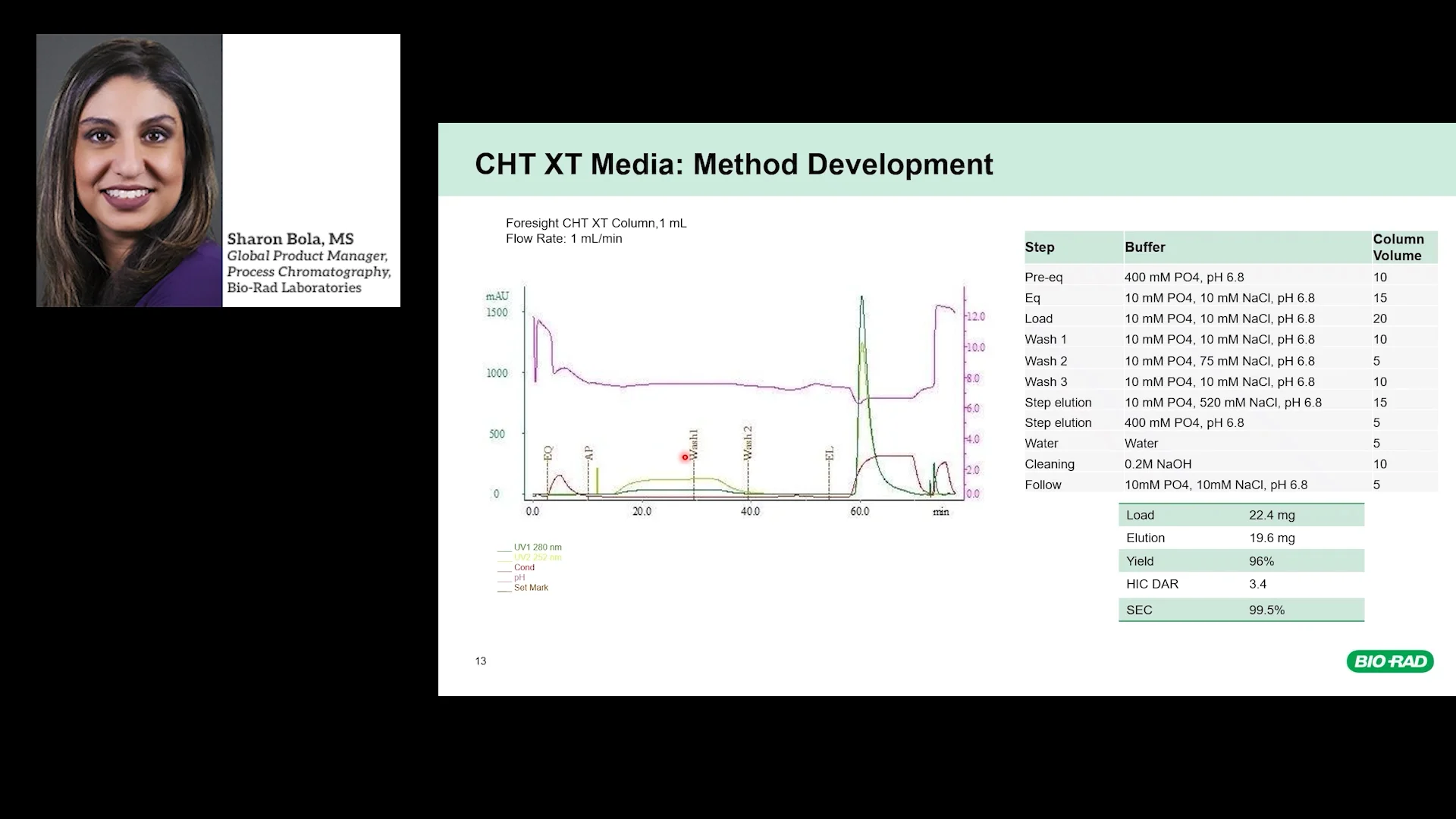Click the 'Wash1' marker on chromatogram
1456x819 pixels.
(693, 444)
